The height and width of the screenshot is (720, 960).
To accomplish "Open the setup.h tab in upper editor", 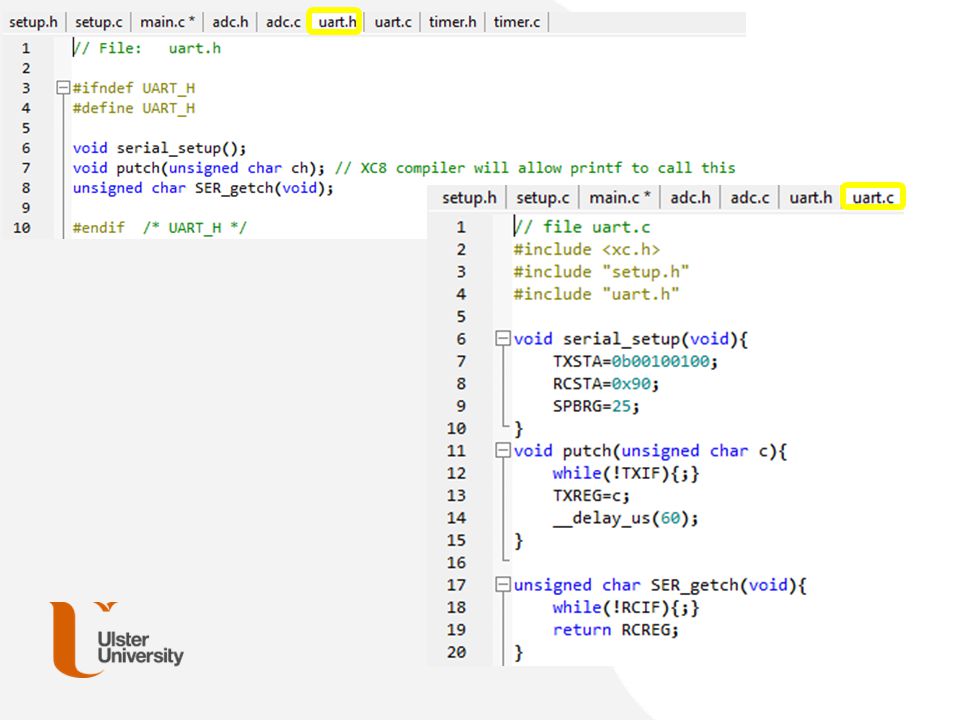I will pos(33,22).
